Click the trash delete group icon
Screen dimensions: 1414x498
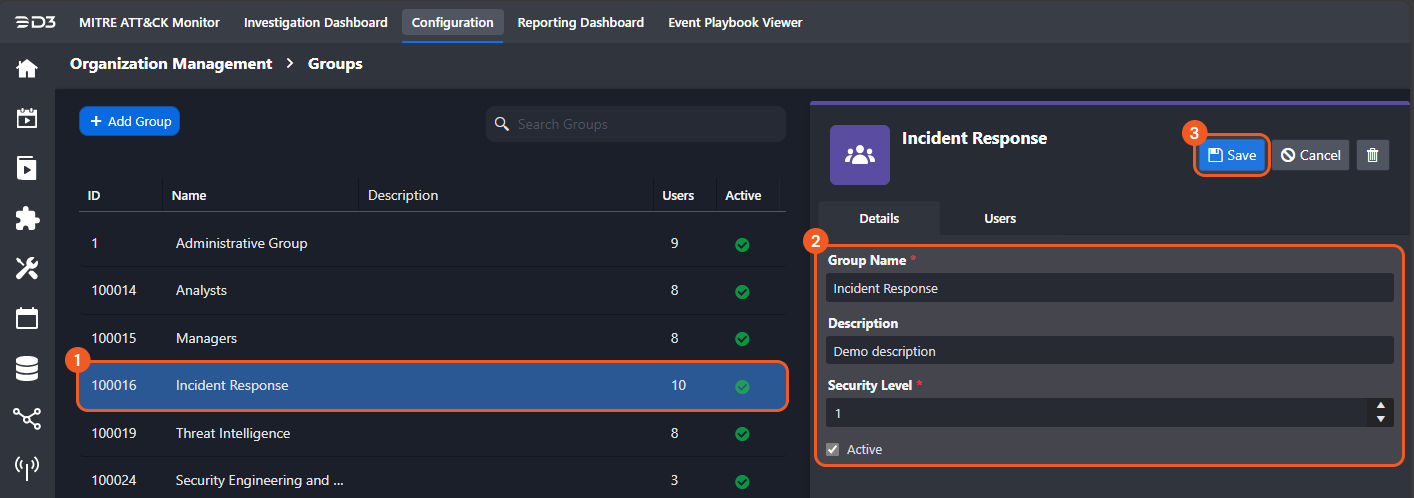(1372, 155)
